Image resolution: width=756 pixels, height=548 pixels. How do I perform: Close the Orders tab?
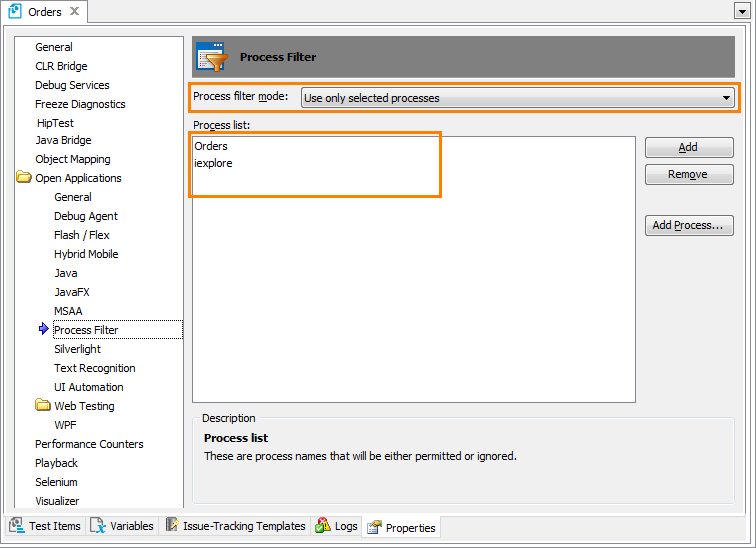[74, 11]
